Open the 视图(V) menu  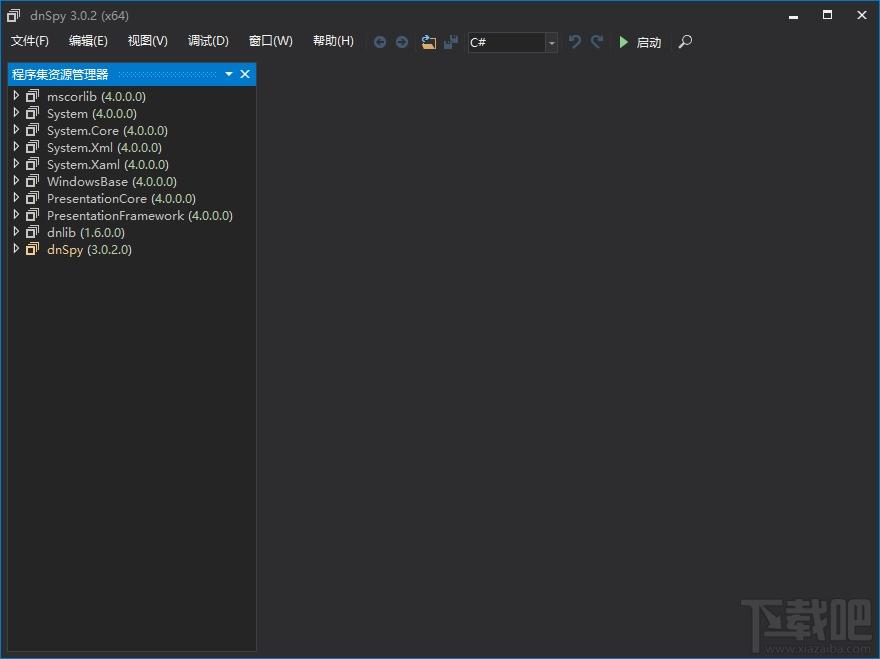pos(148,41)
